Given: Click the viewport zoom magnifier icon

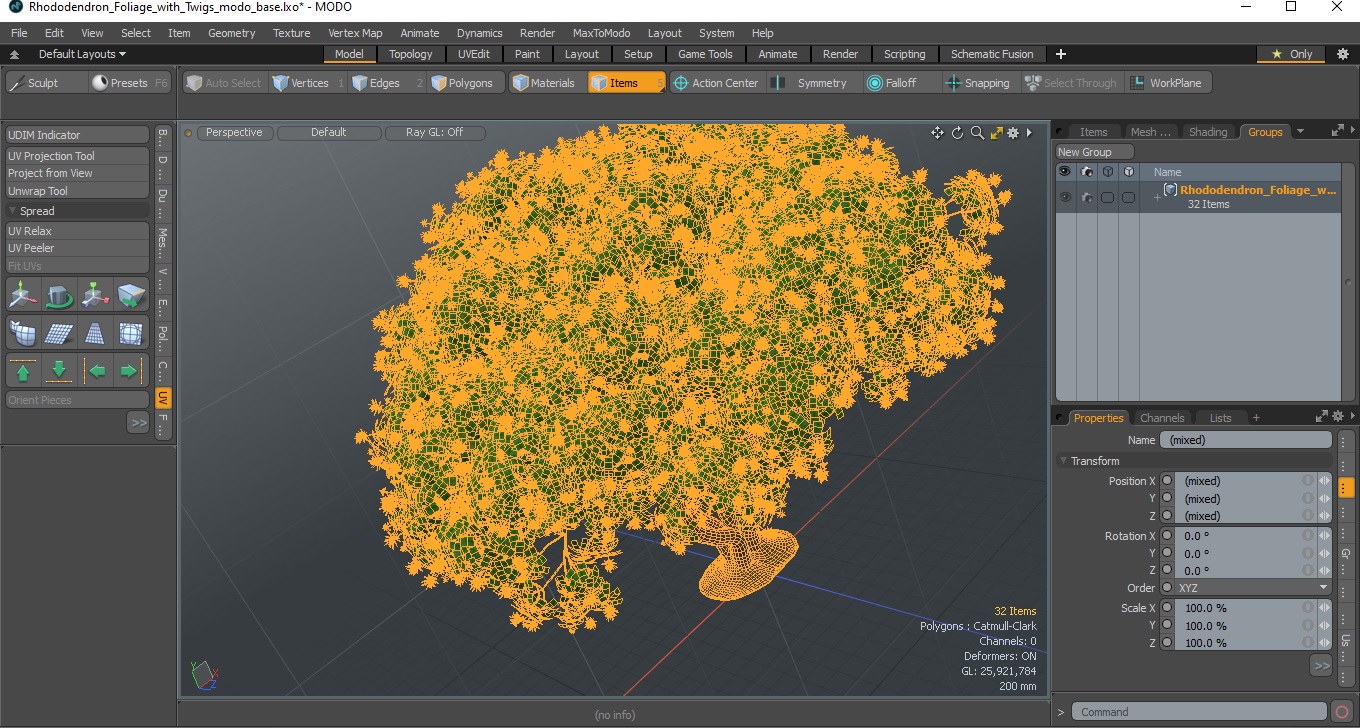Looking at the screenshot, I should (x=977, y=133).
